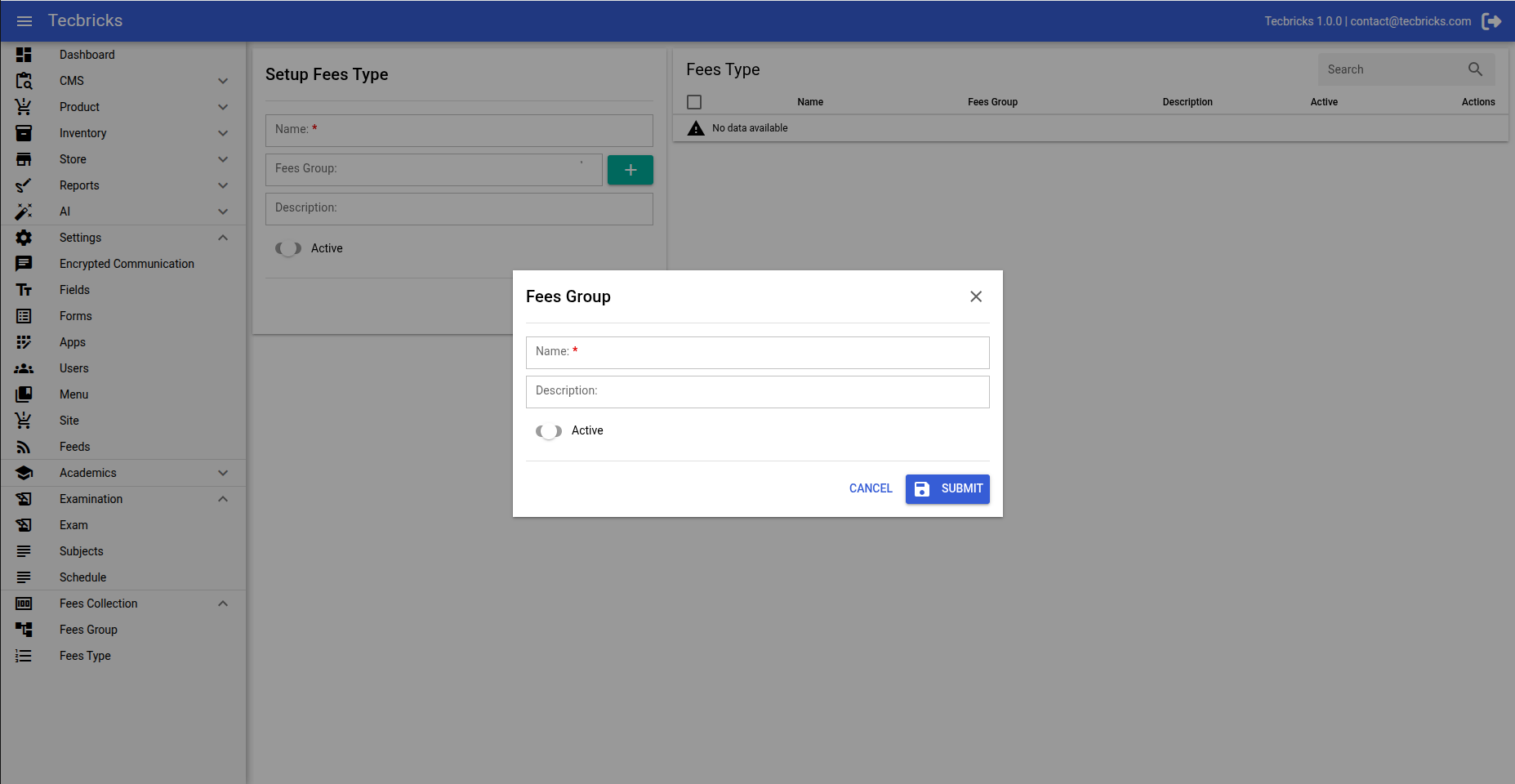1515x784 pixels.
Task: Click Description field in Setup Fees Type
Action: point(459,209)
